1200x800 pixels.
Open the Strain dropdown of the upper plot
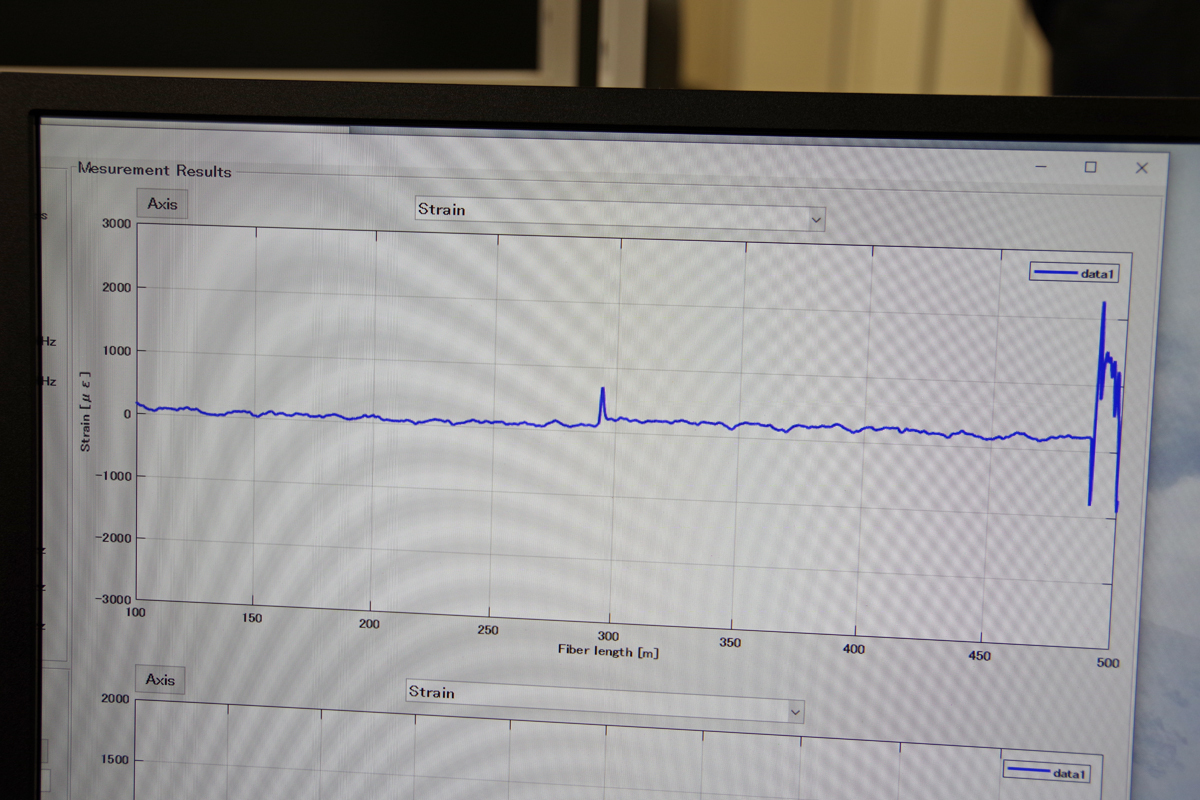point(620,214)
